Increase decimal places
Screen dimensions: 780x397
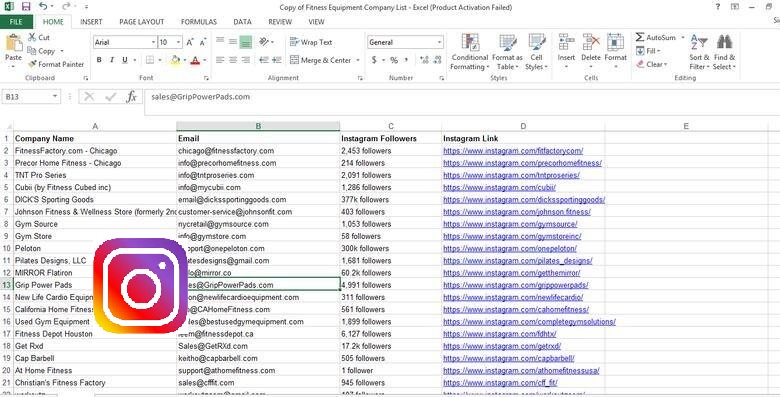(424, 60)
